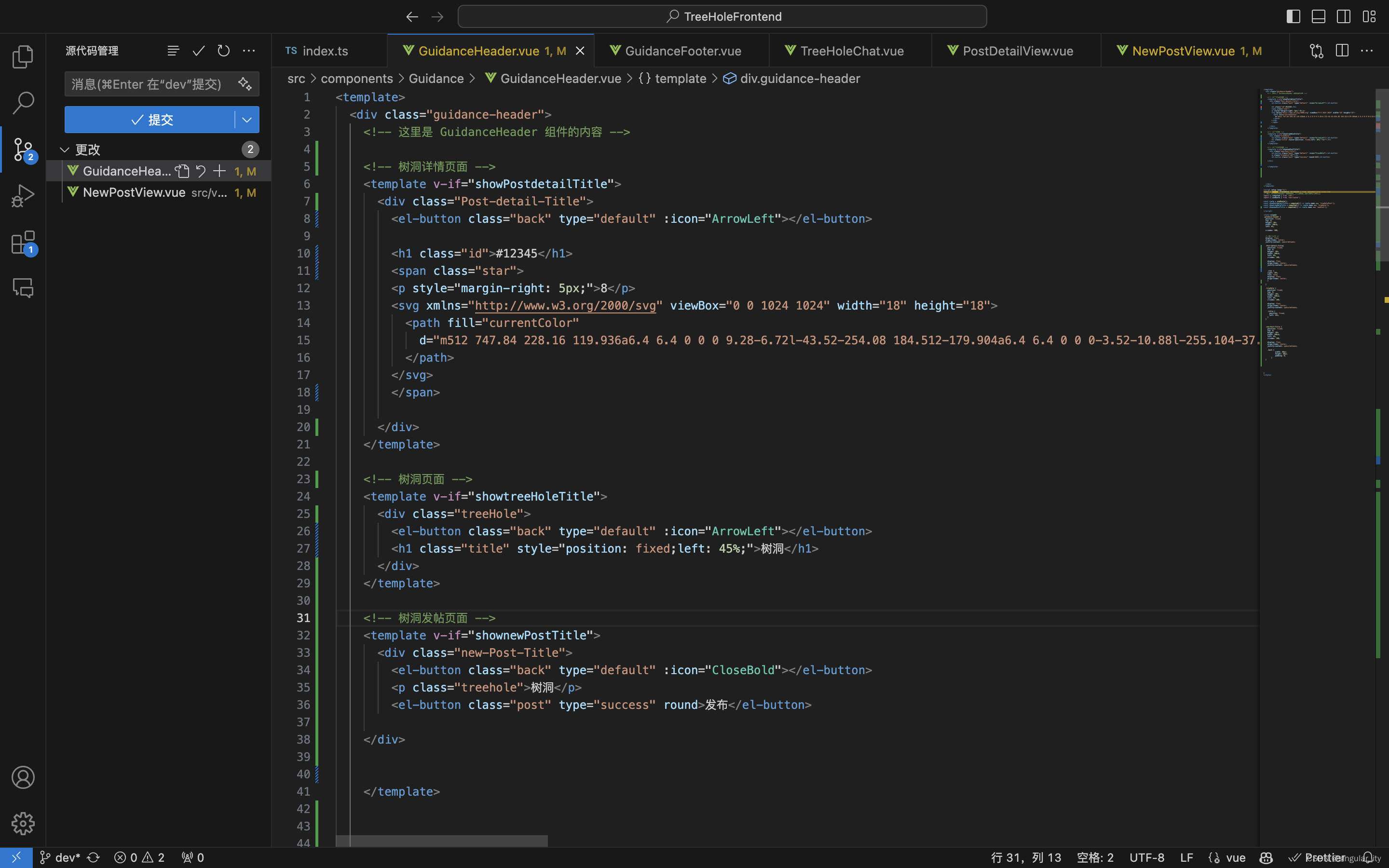
Task: Open source control more actions menu
Action: tap(248, 51)
